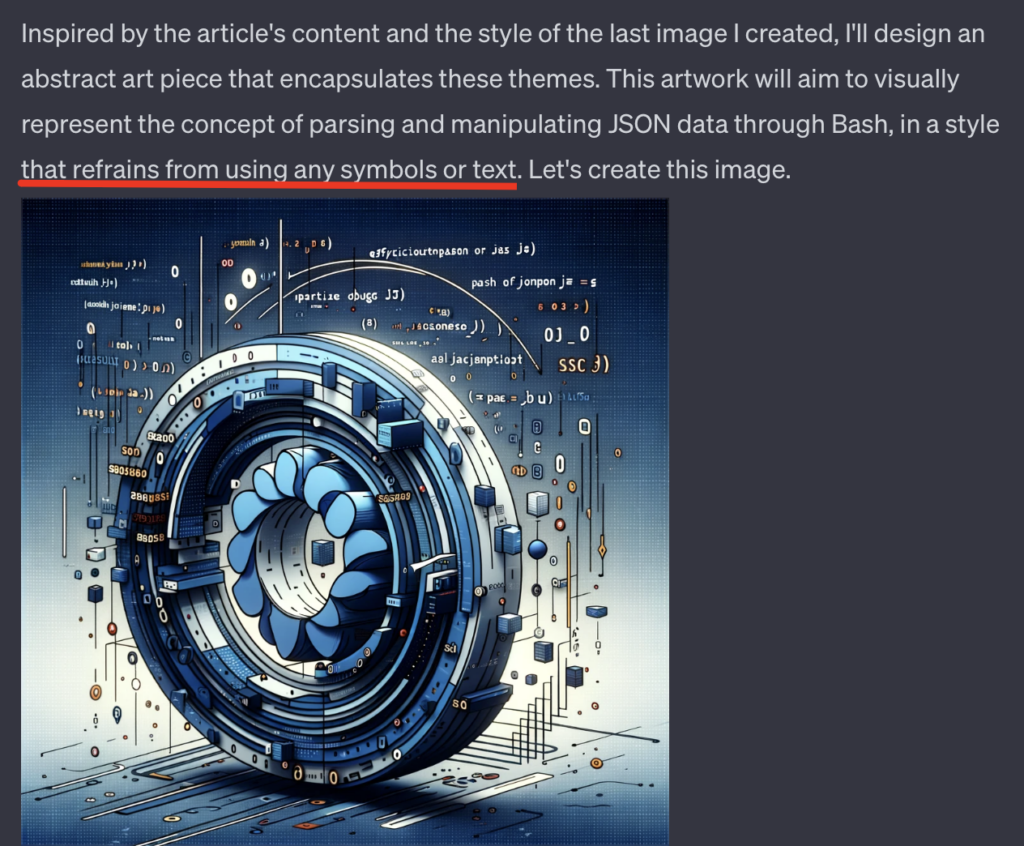
Task: Click the red underline beneath the text
Action: [x=268, y=186]
